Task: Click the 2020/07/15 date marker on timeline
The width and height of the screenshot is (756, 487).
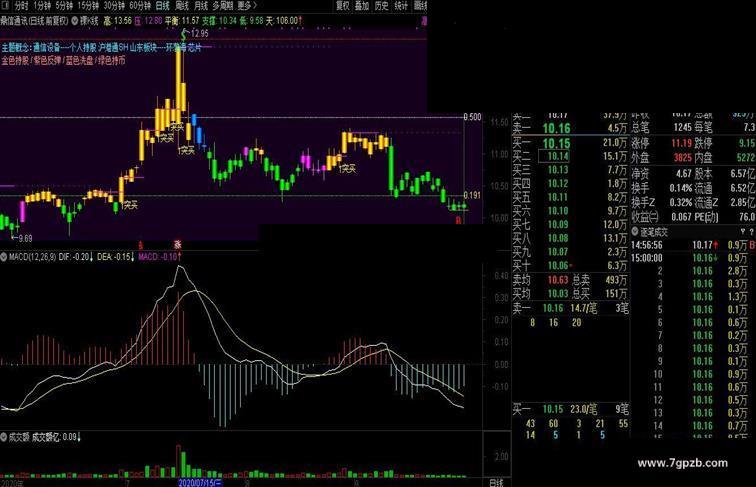Action: tap(201, 483)
